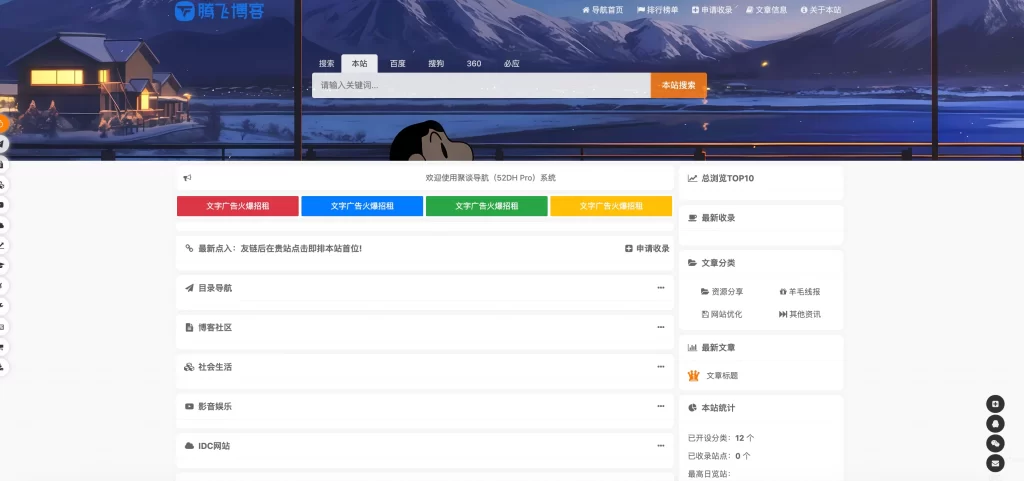This screenshot has height=481, width=1024.
Task: Click the cloud icon in left rail
Action: [x=3, y=225]
